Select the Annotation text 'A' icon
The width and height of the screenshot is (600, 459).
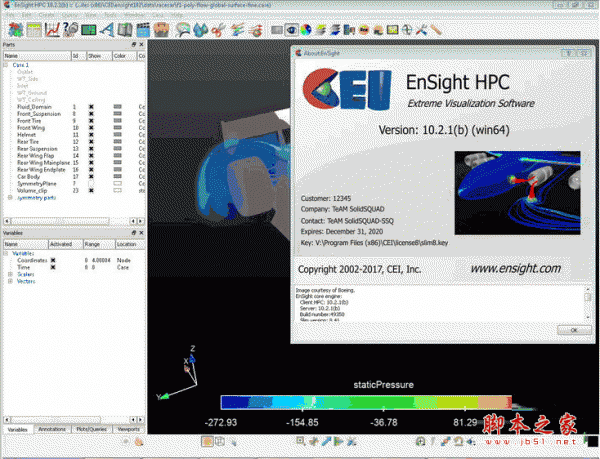point(107,30)
